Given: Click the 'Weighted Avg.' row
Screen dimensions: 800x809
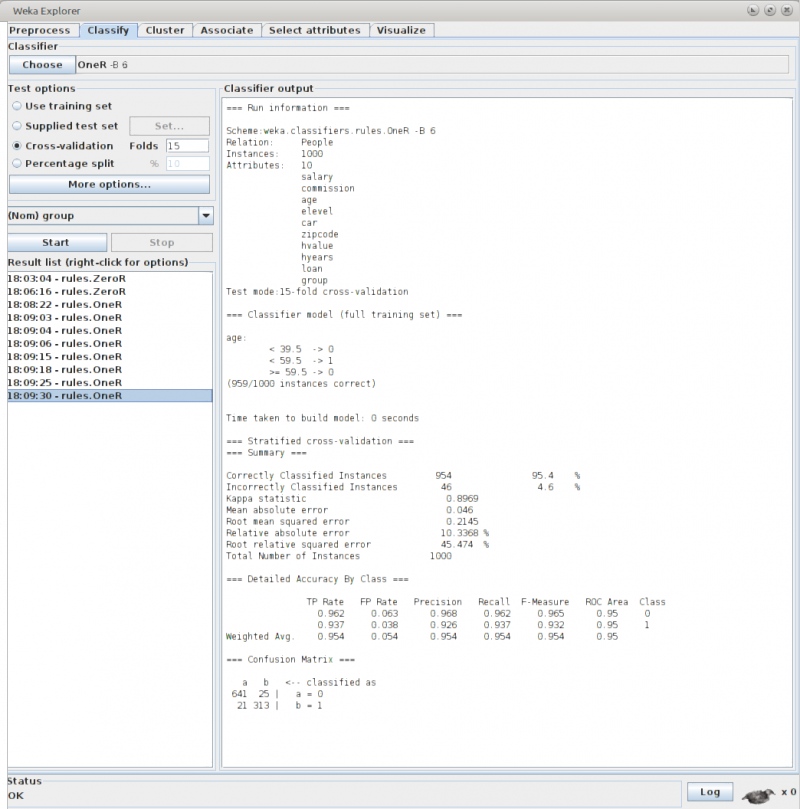Looking at the screenshot, I should point(422,637).
